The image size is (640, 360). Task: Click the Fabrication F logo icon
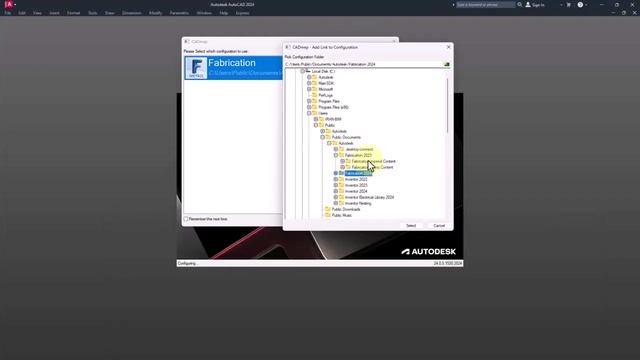[196, 68]
